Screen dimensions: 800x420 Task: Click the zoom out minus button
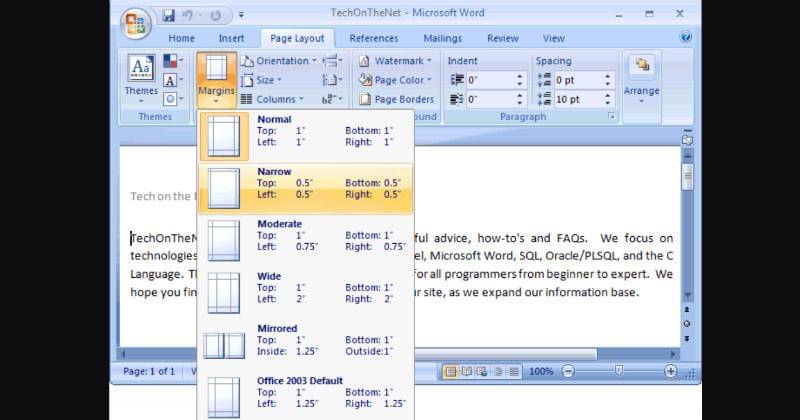[568, 371]
